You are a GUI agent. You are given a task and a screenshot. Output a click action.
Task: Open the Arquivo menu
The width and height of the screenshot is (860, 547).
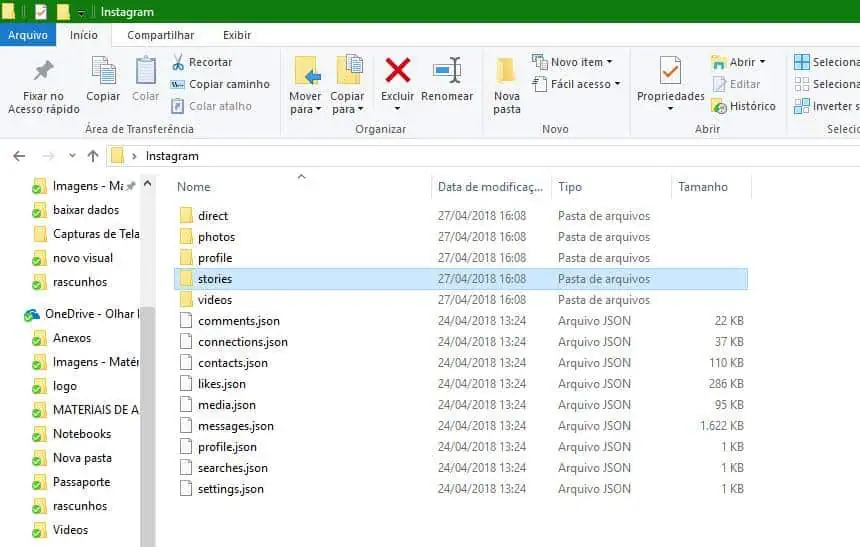pyautogui.click(x=29, y=35)
